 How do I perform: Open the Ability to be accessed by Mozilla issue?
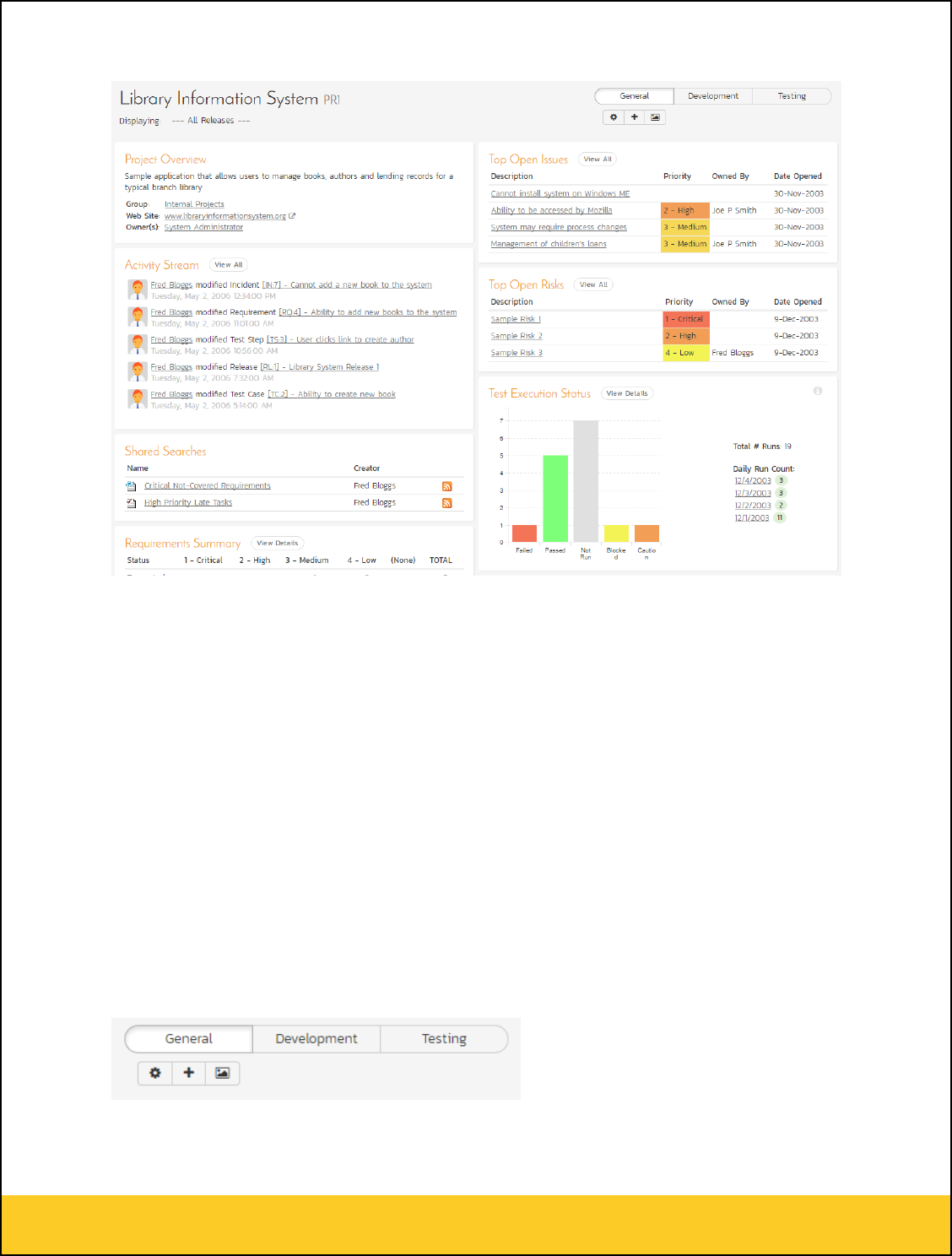point(552,211)
